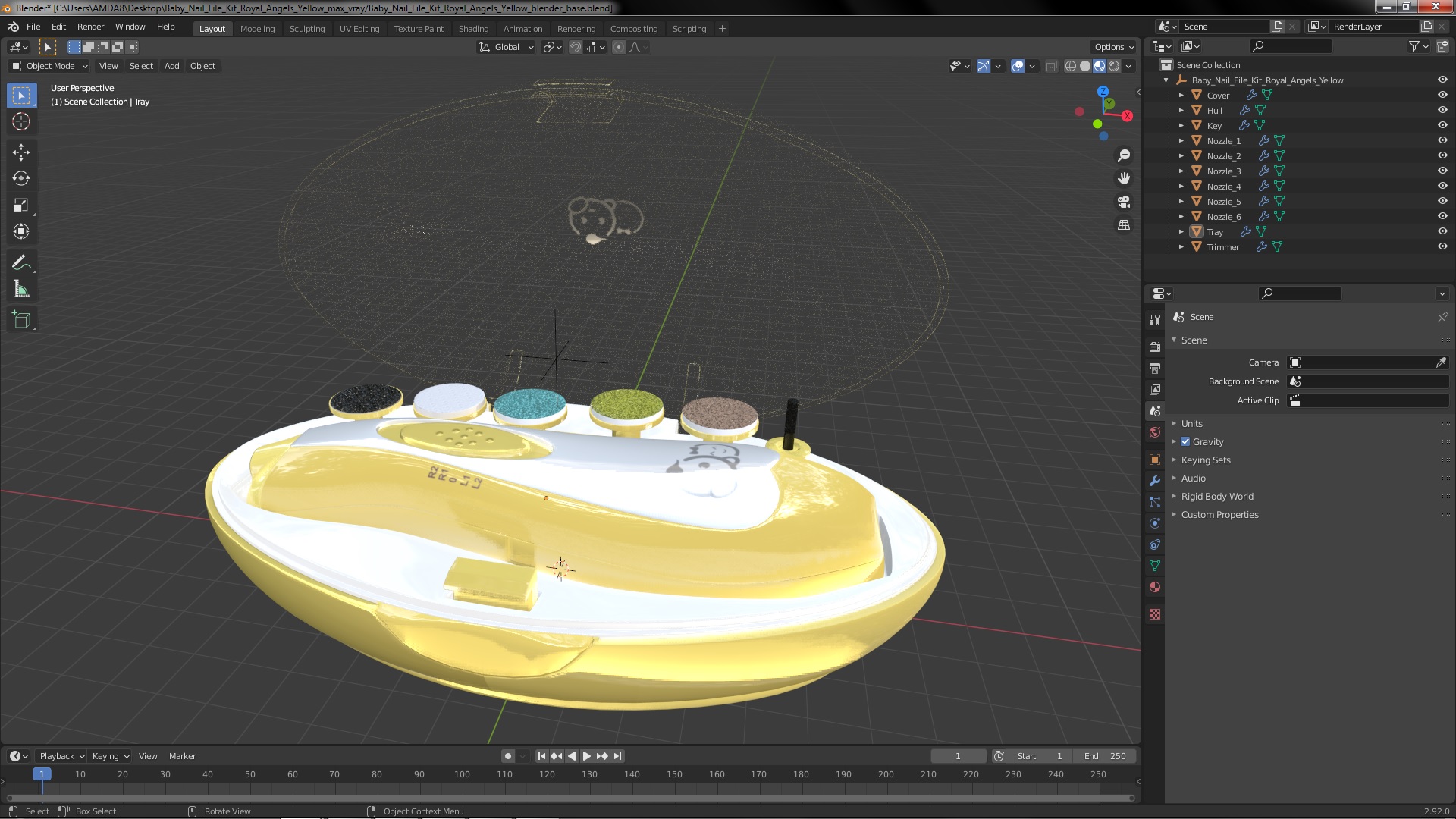Click the current frame number field

958,756
